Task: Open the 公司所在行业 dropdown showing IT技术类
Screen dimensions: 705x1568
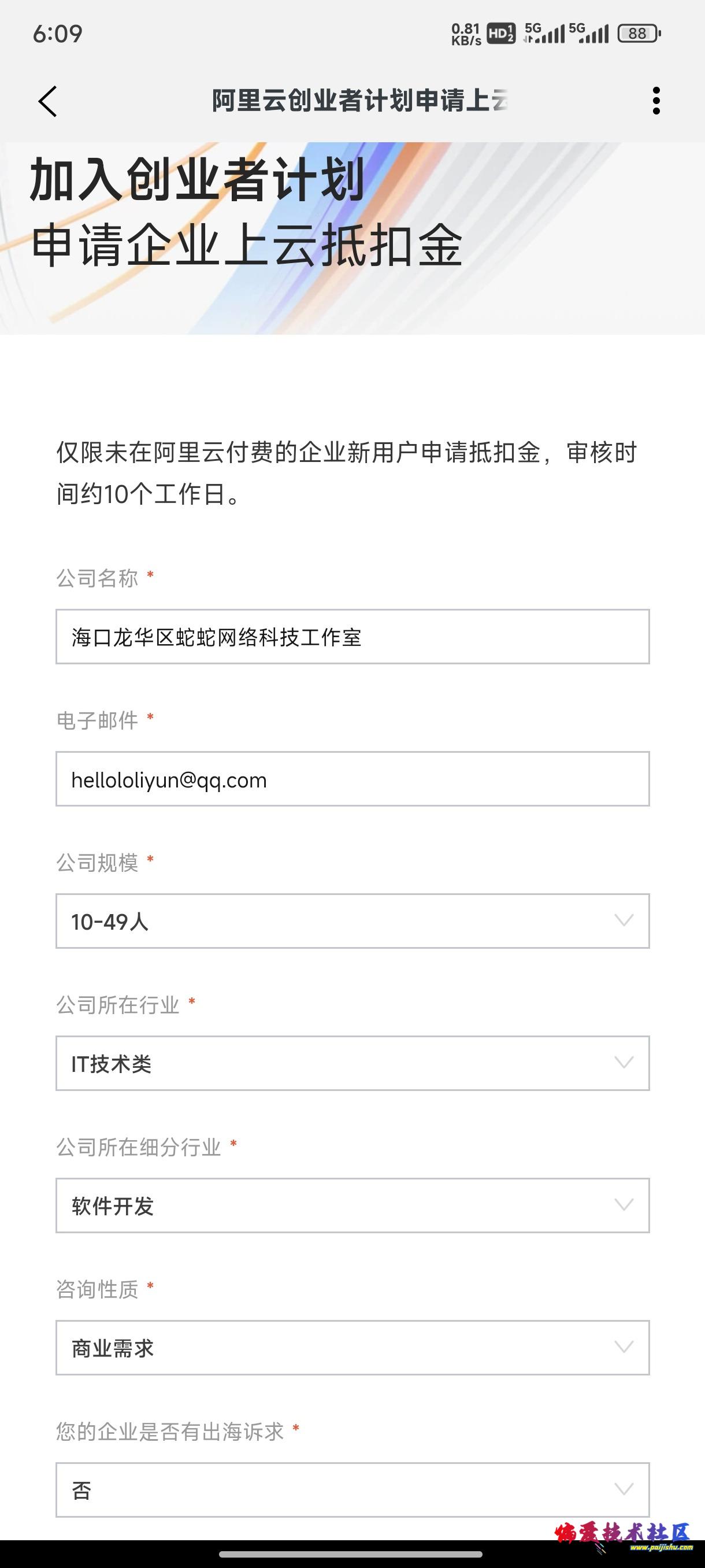Action: (x=353, y=1063)
